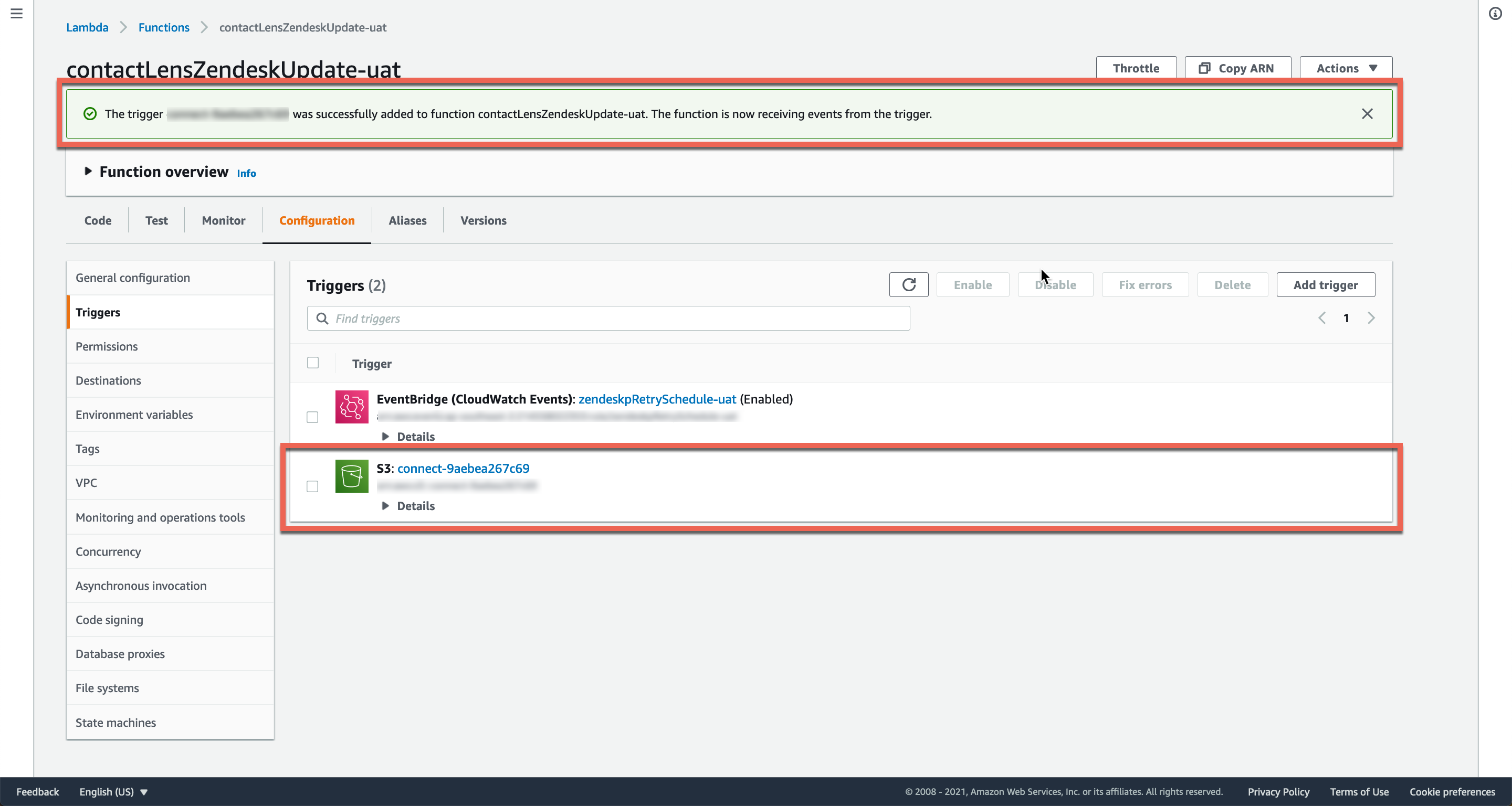This screenshot has width=1512, height=806.
Task: Check the S3 connect trigger checkbox
Action: (x=312, y=486)
